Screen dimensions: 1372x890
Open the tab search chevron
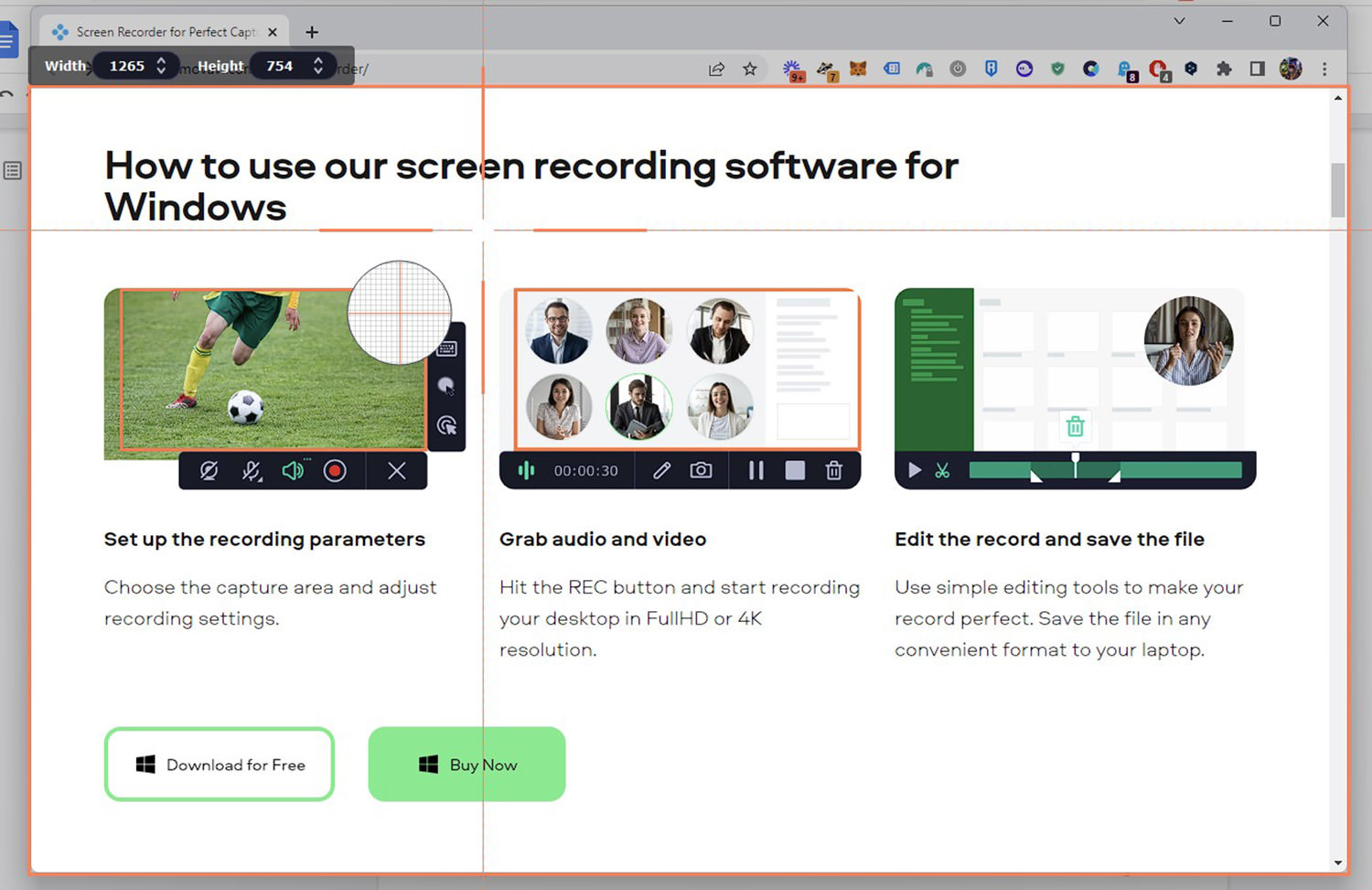click(1179, 21)
